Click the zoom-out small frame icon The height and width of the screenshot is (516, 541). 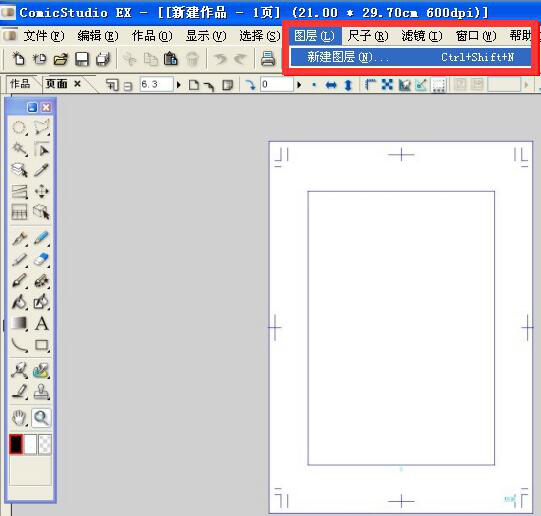pyautogui.click(x=128, y=86)
